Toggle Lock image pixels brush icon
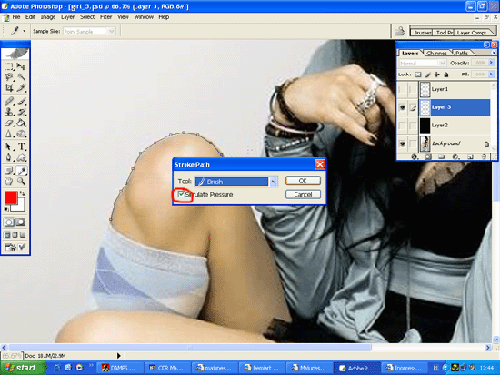 click(x=428, y=74)
